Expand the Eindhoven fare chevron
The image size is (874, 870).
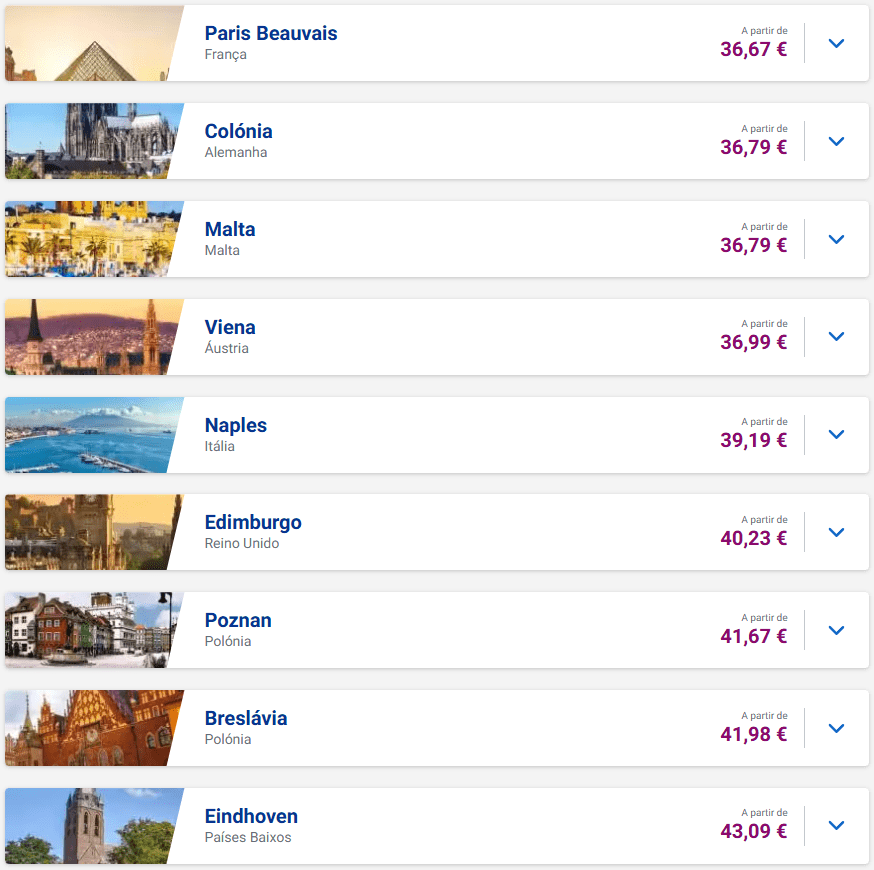tap(837, 826)
